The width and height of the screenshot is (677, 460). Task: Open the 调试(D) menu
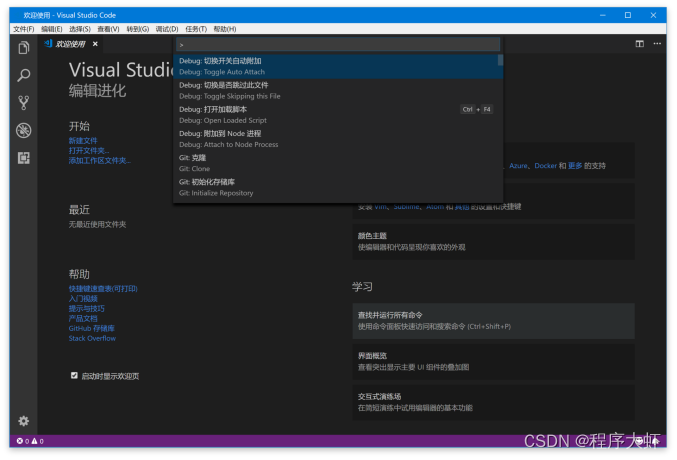pyautogui.click(x=167, y=29)
